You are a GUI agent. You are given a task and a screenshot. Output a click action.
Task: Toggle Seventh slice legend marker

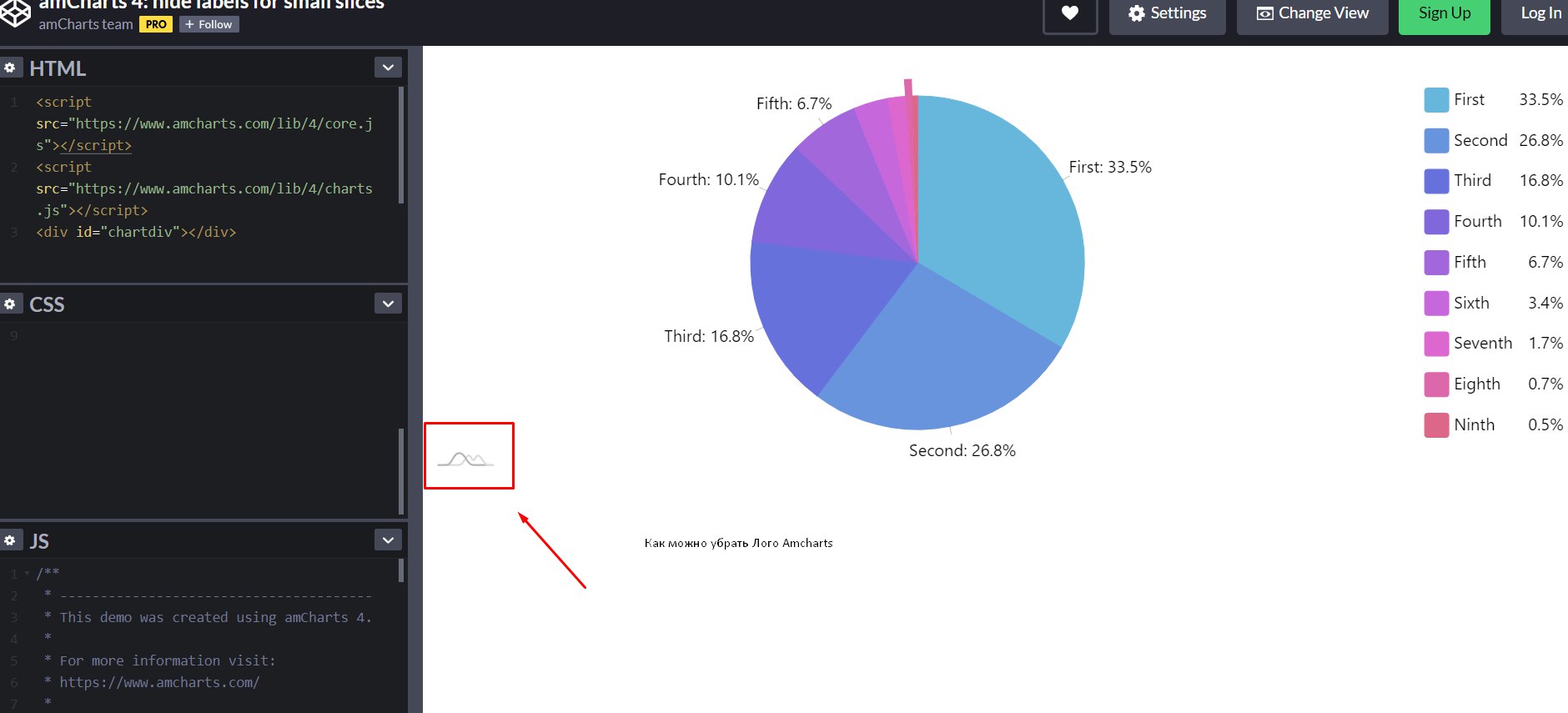pyautogui.click(x=1436, y=344)
